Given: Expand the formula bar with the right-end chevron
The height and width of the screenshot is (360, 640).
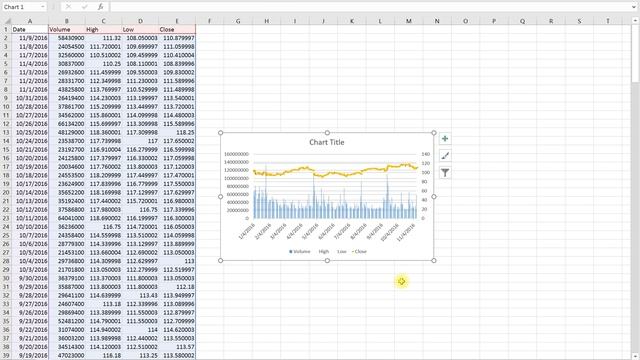Looking at the screenshot, I should pos(634,7).
